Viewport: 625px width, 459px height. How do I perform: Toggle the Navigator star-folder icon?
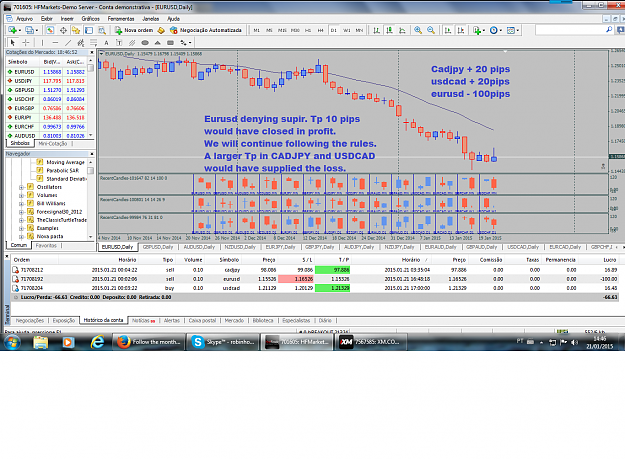coord(76,30)
